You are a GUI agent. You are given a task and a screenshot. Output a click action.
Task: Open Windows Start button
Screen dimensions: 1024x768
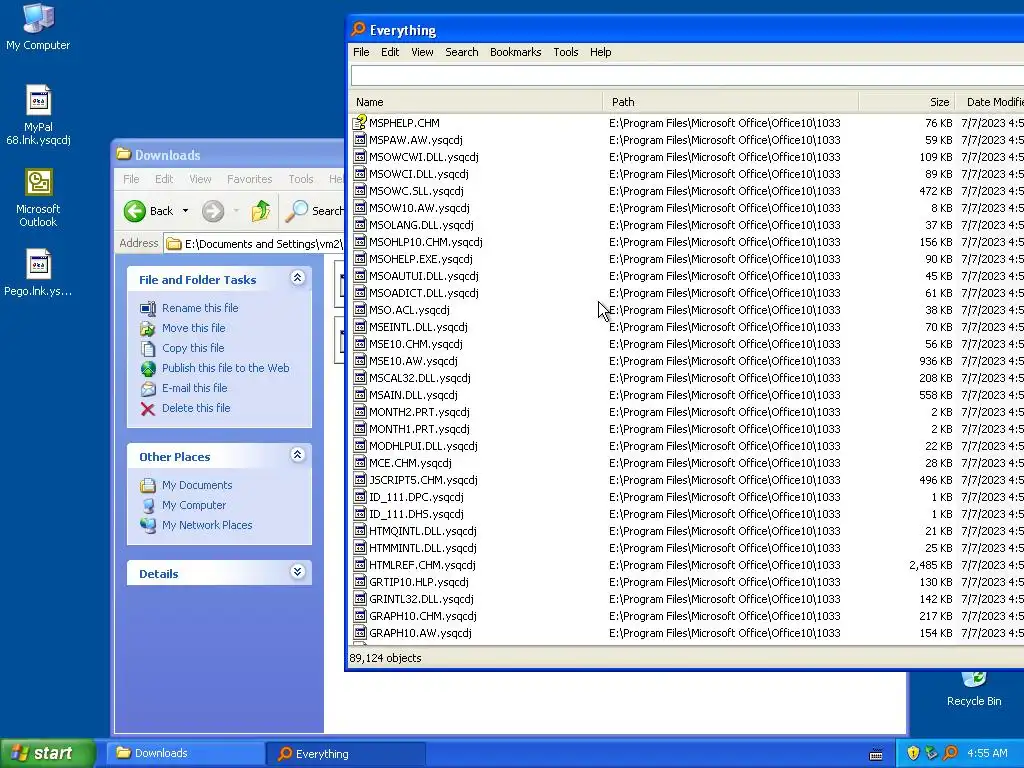point(48,753)
